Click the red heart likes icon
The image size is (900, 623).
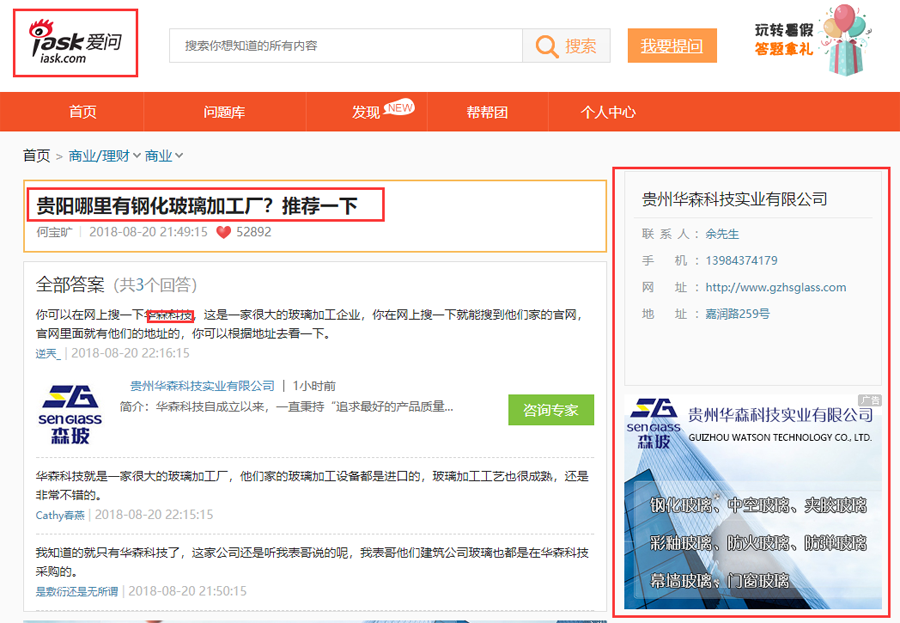coord(223,232)
